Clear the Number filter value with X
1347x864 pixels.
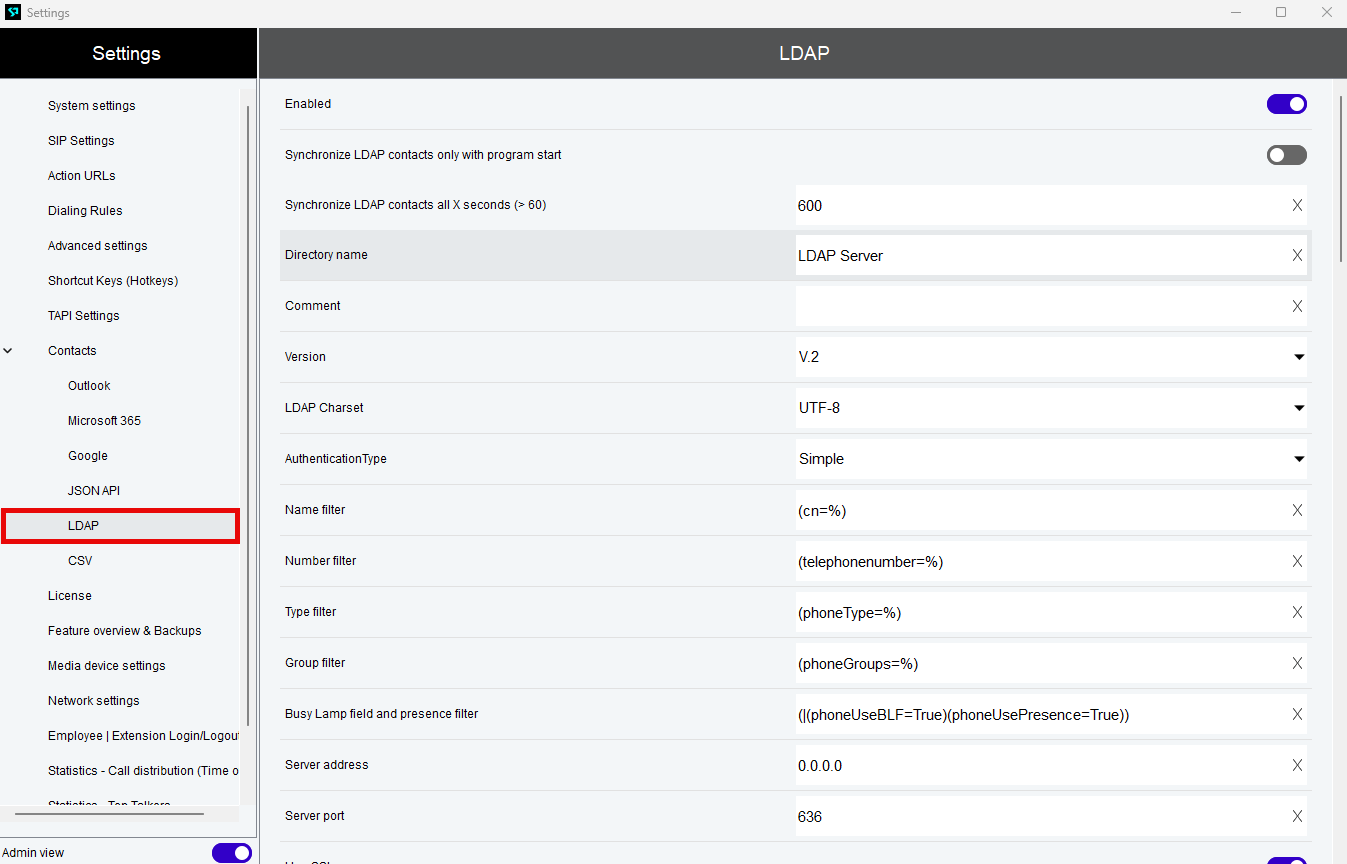[1297, 561]
